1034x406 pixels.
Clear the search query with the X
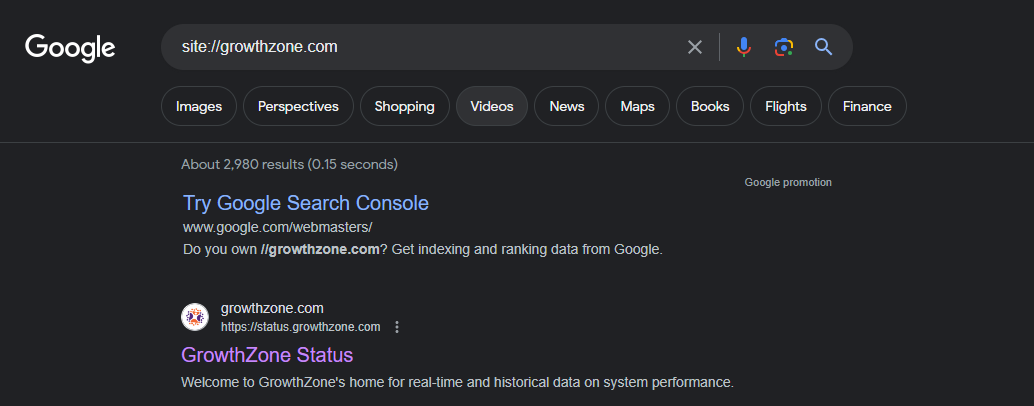tap(695, 47)
